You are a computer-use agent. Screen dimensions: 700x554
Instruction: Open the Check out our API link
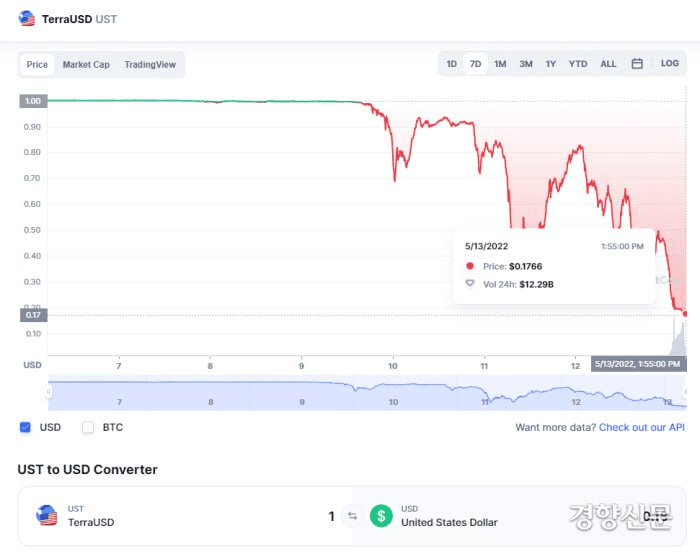(642, 427)
